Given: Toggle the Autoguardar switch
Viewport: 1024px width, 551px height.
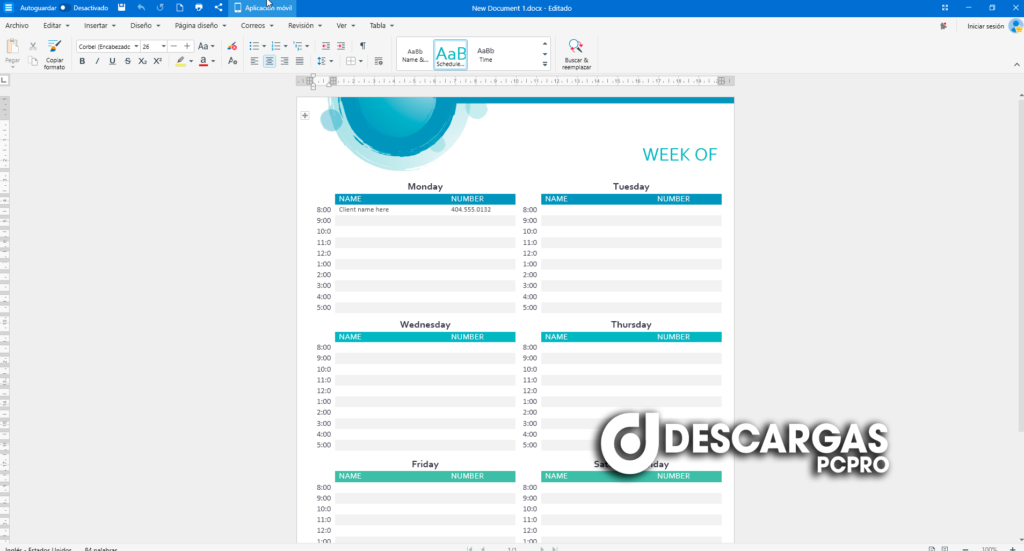Looking at the screenshot, I should click(62, 8).
